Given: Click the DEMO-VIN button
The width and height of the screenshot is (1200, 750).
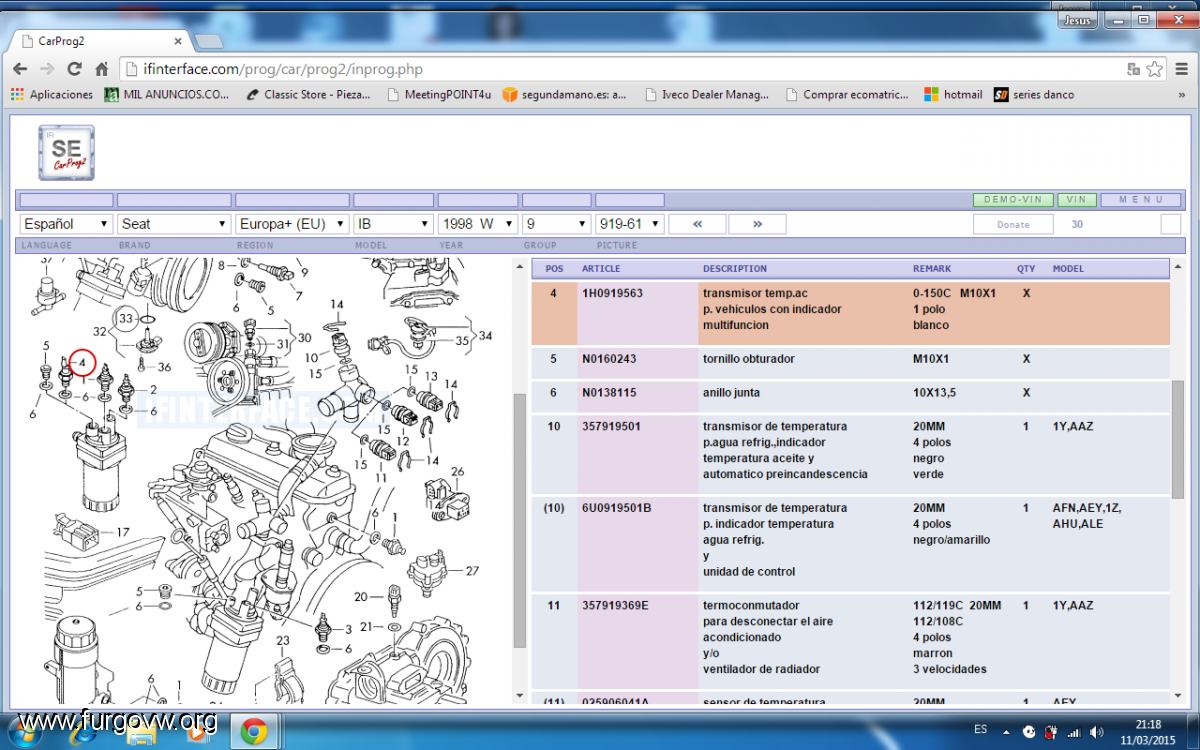Looking at the screenshot, I should click(x=1013, y=200).
